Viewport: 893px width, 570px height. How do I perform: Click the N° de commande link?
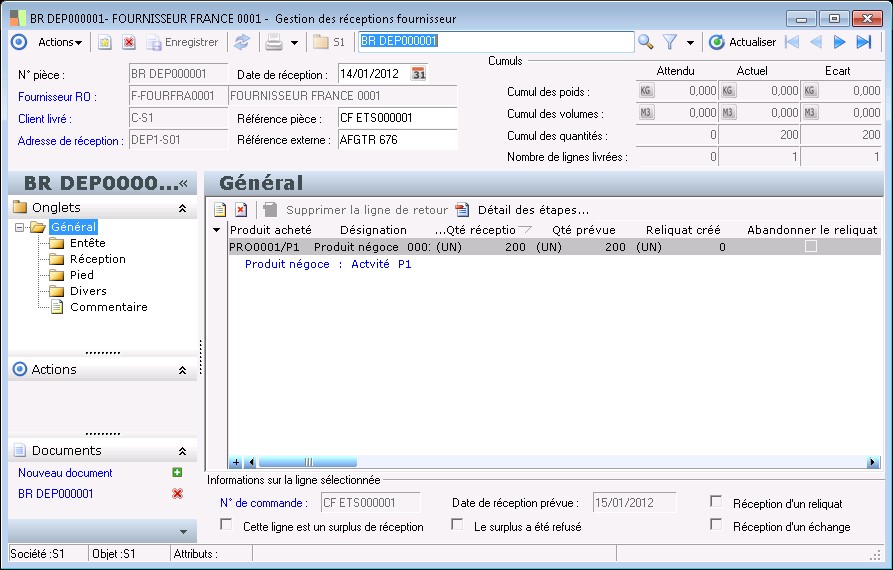pyautogui.click(x=264, y=503)
